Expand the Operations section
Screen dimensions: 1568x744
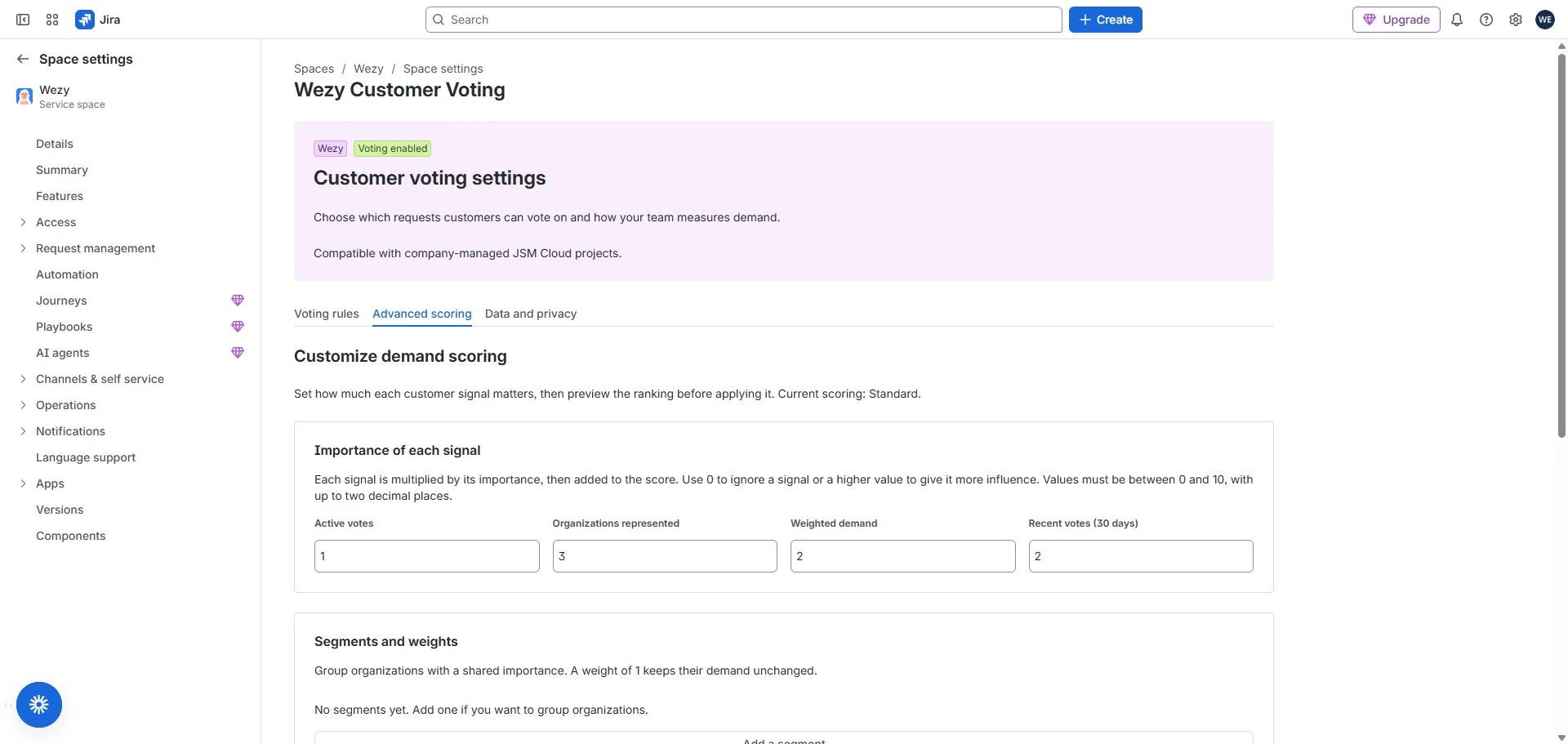click(x=23, y=405)
